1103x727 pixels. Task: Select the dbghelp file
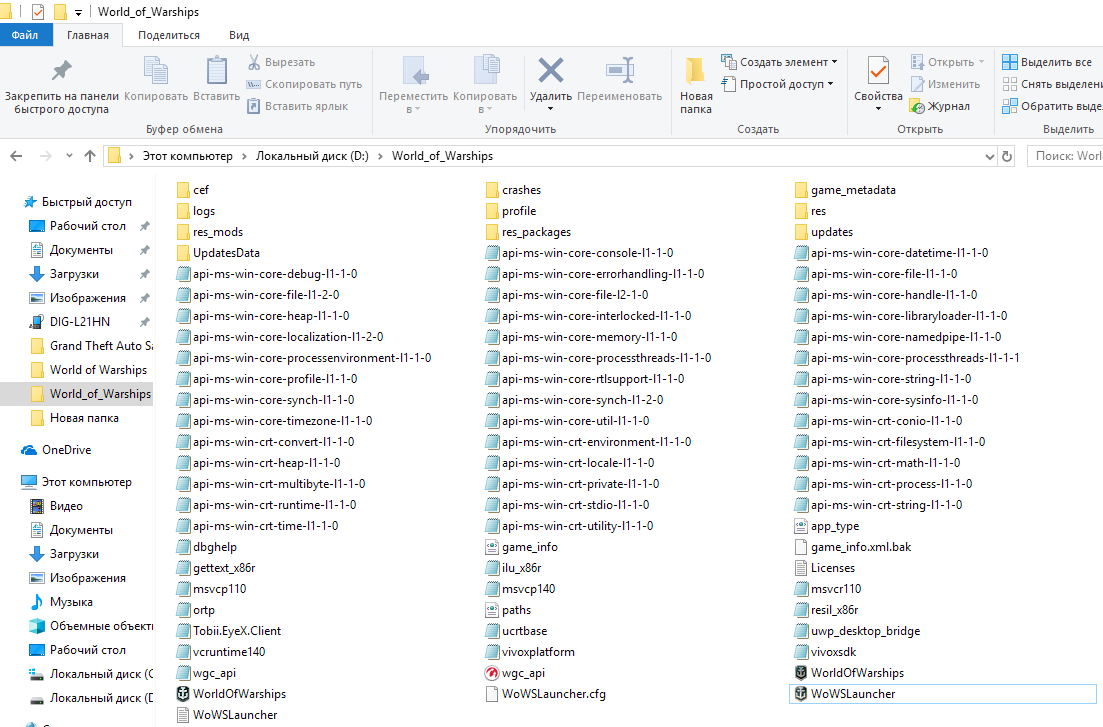tap(207, 547)
